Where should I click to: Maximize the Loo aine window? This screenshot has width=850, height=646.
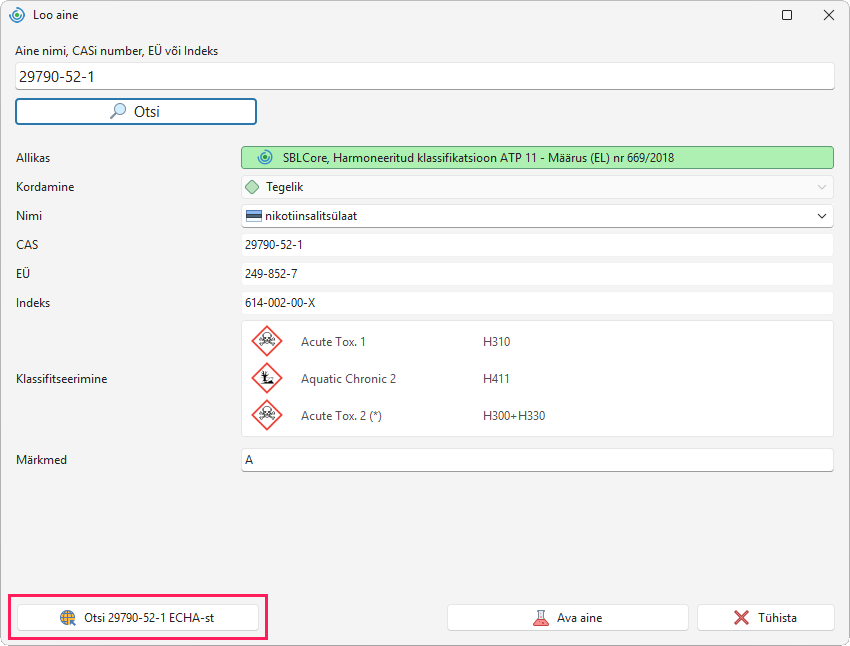point(787,15)
